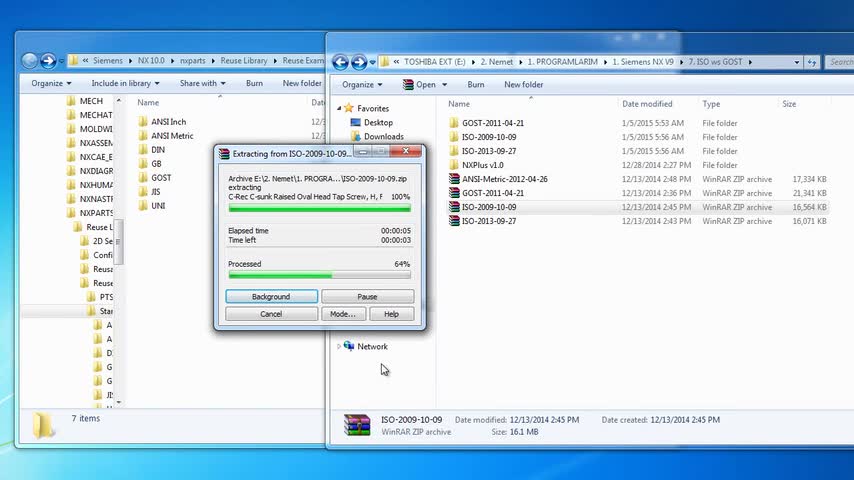Click the Favorites star icon
This screenshot has width=854, height=480.
pos(349,108)
